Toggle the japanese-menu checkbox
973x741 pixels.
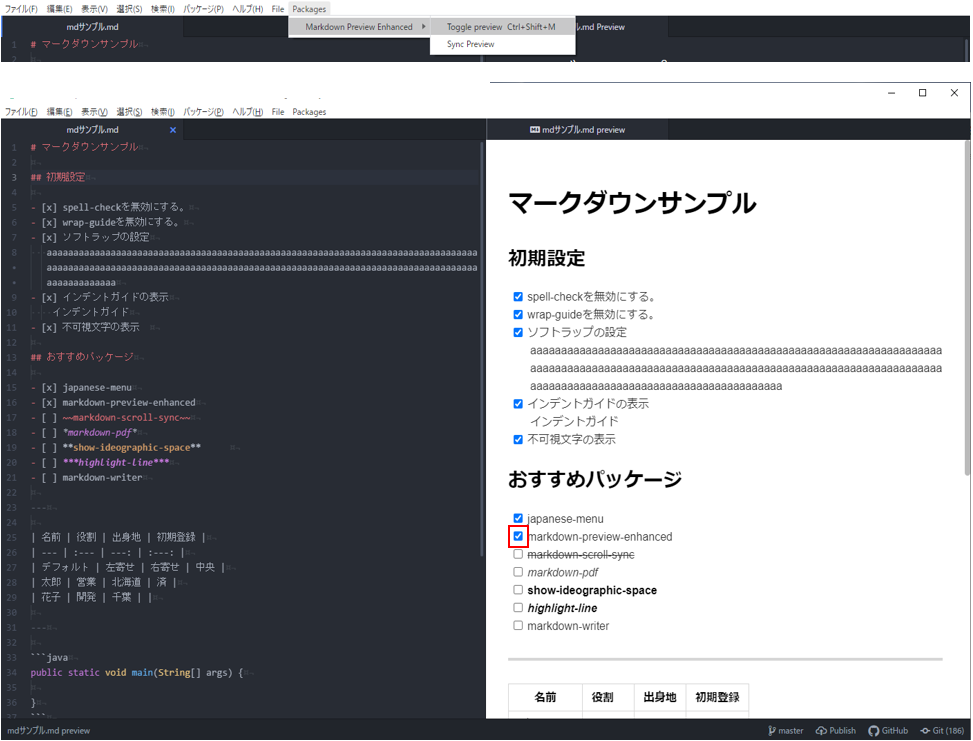pyautogui.click(x=518, y=518)
